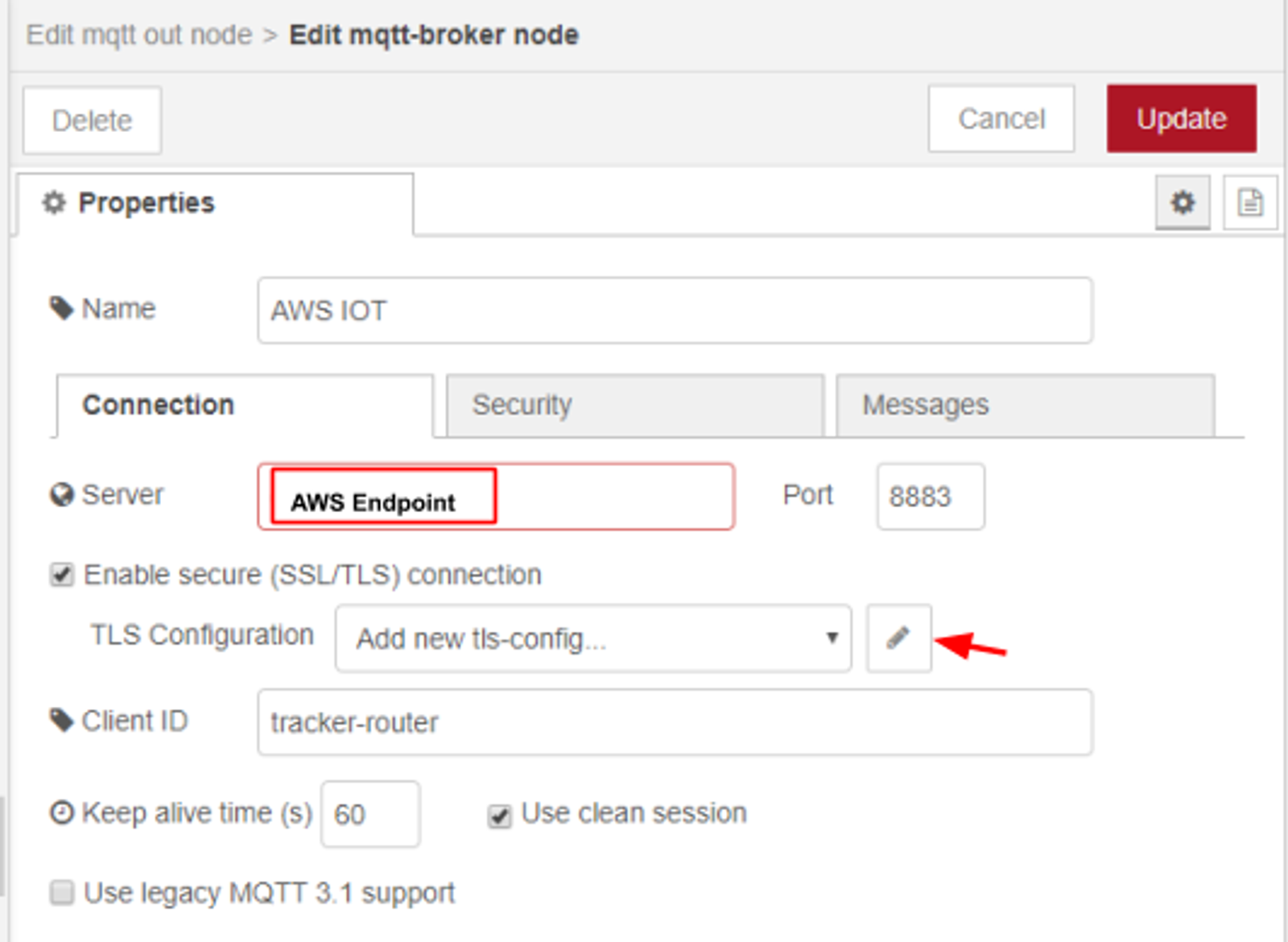Click the pencil icon to edit the TLS configuration

tap(898, 638)
